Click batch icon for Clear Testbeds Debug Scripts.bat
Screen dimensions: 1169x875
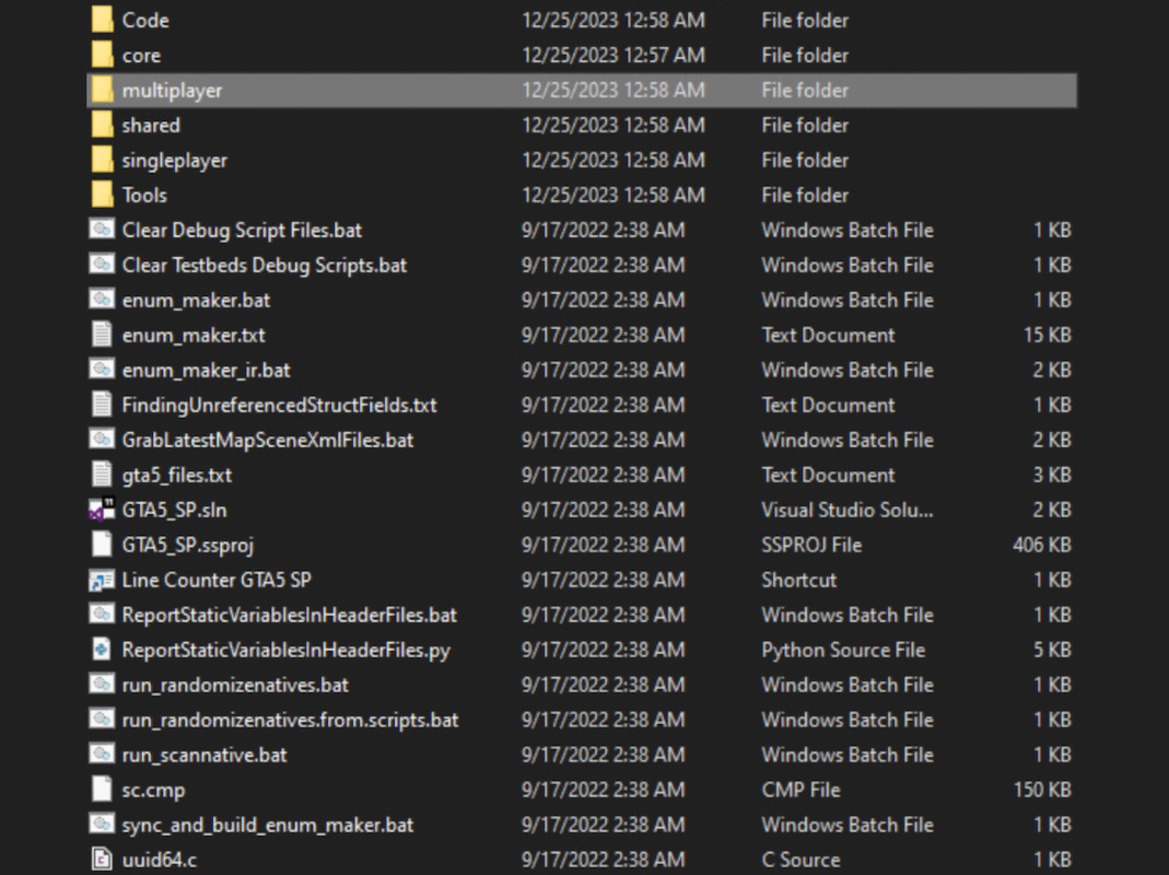101,265
